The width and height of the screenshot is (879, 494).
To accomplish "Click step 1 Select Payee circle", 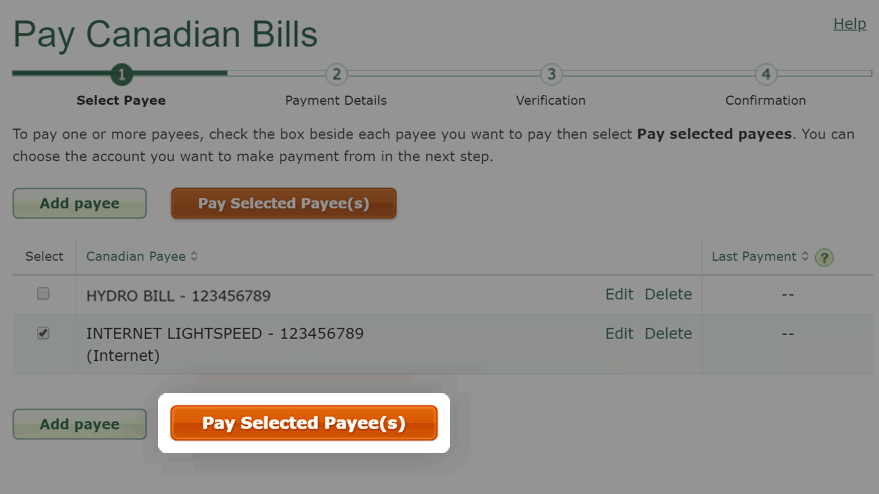I will pos(122,74).
